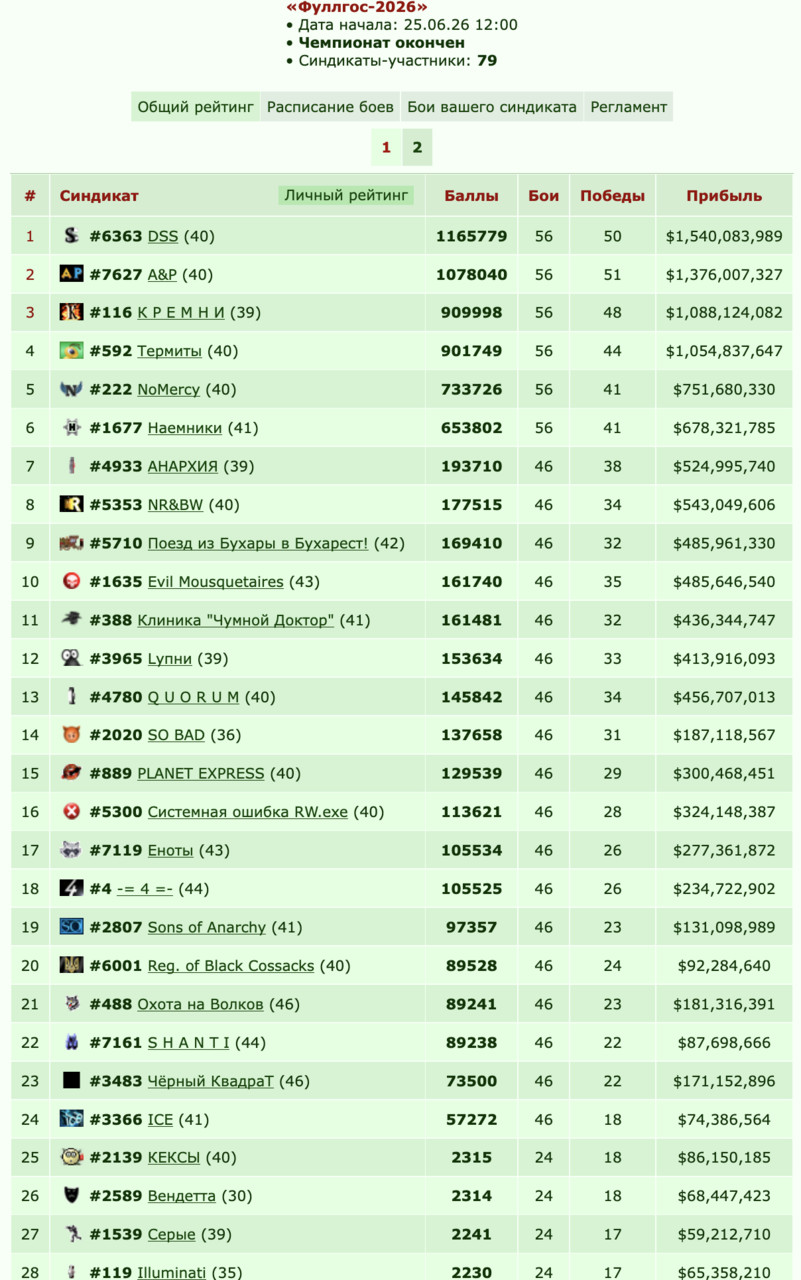Click the Еноты raccoon icon
The width and height of the screenshot is (801, 1280).
tap(71, 850)
